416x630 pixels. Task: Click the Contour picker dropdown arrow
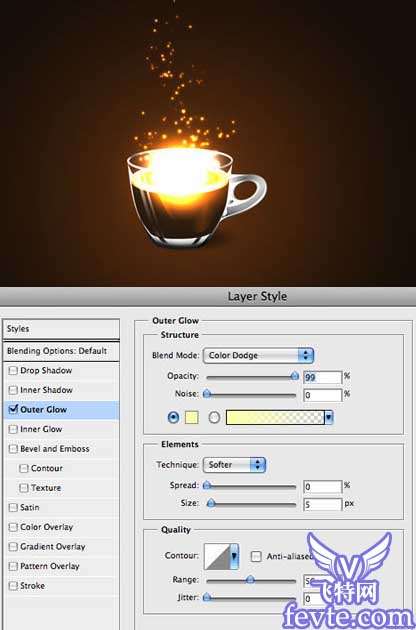(234, 556)
